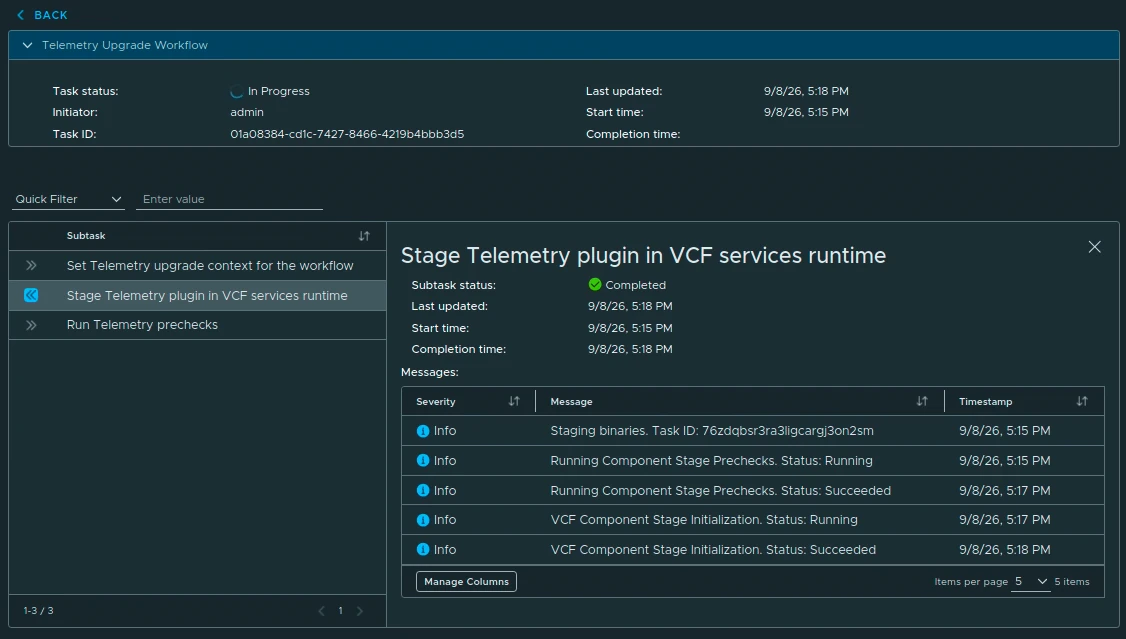Click page number 1 in subtask pagination

tap(340, 611)
